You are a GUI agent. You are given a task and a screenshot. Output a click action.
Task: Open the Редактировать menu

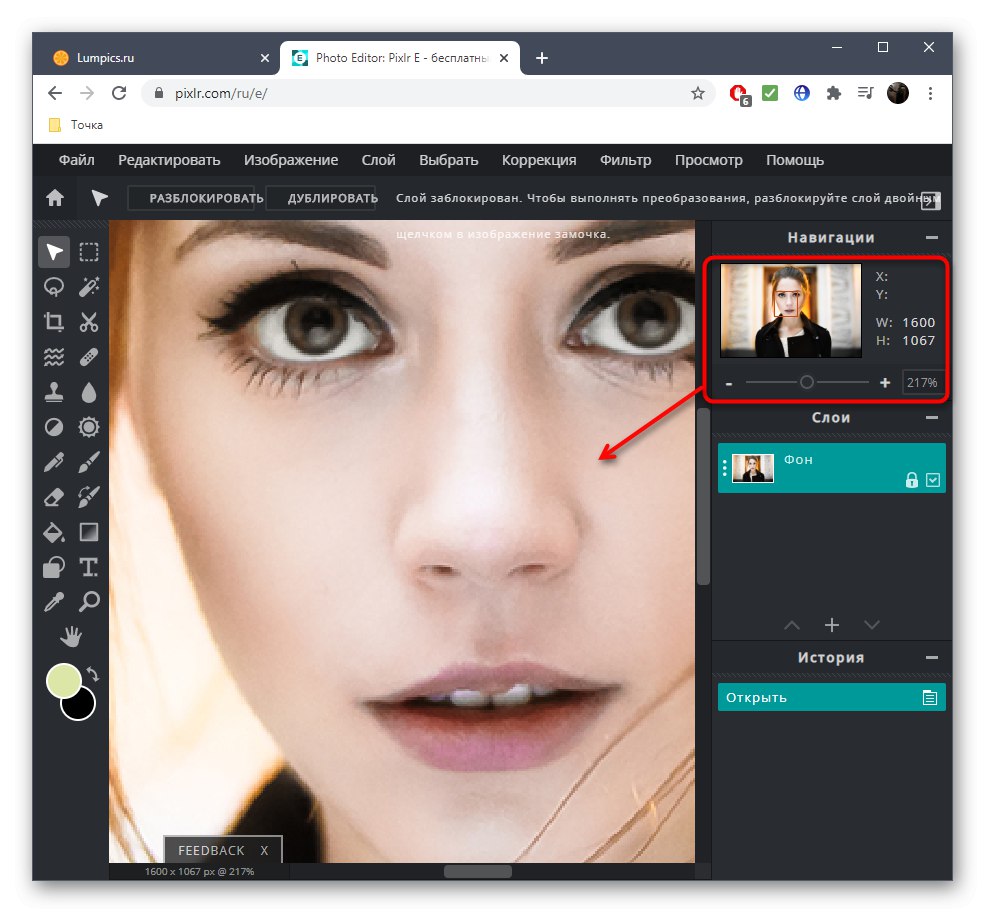pos(169,160)
